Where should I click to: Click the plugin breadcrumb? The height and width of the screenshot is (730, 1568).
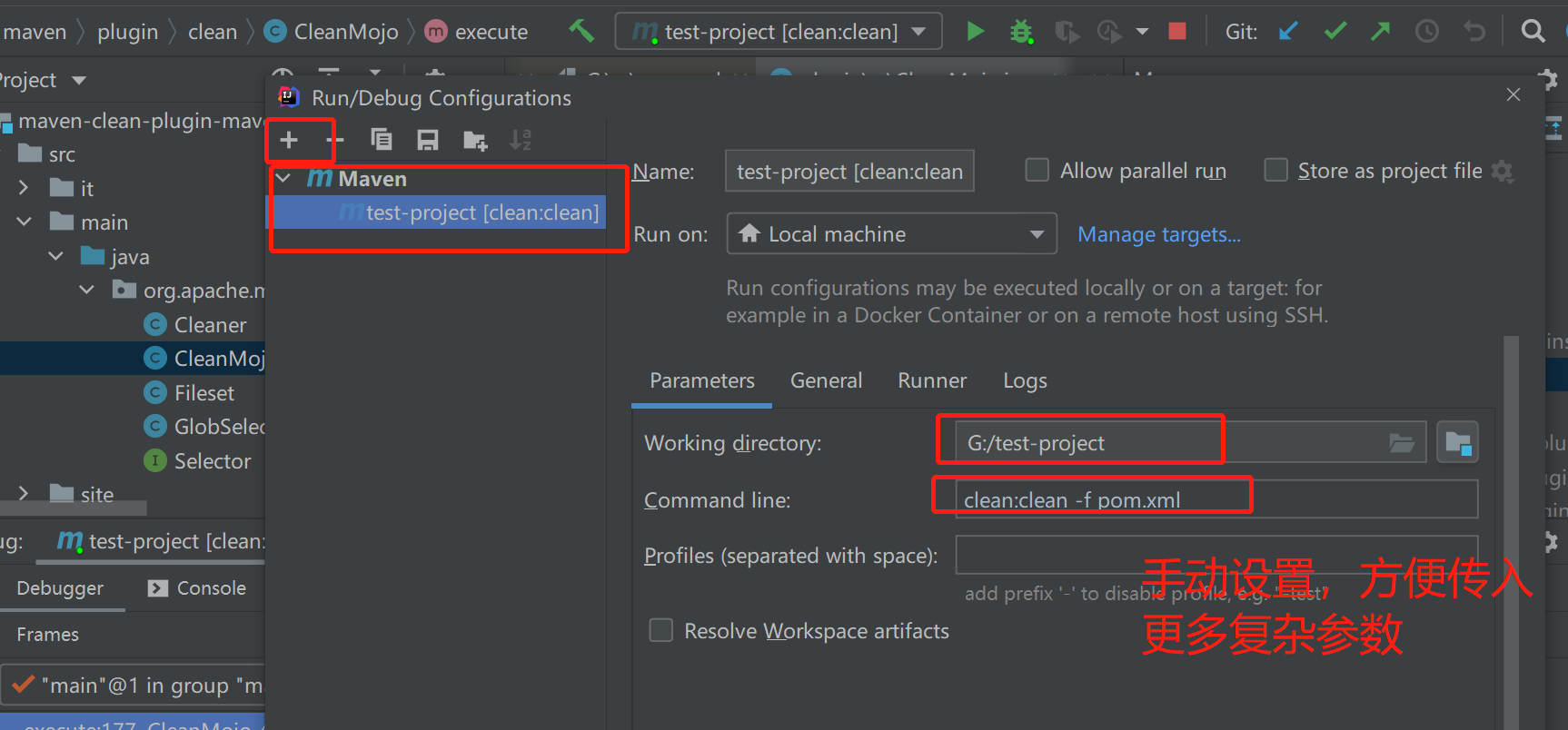[127, 32]
